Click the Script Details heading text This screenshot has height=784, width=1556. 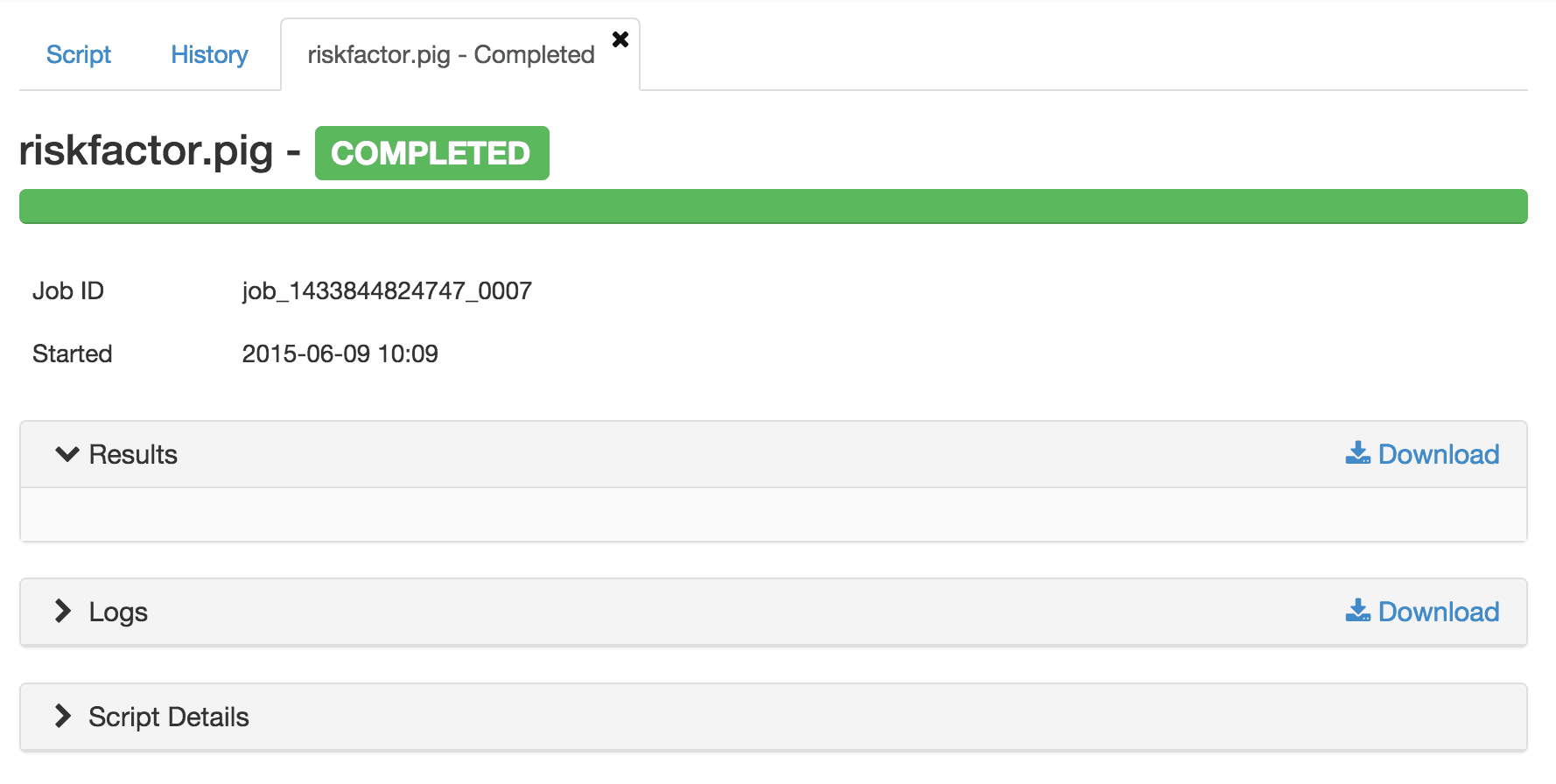tap(169, 717)
